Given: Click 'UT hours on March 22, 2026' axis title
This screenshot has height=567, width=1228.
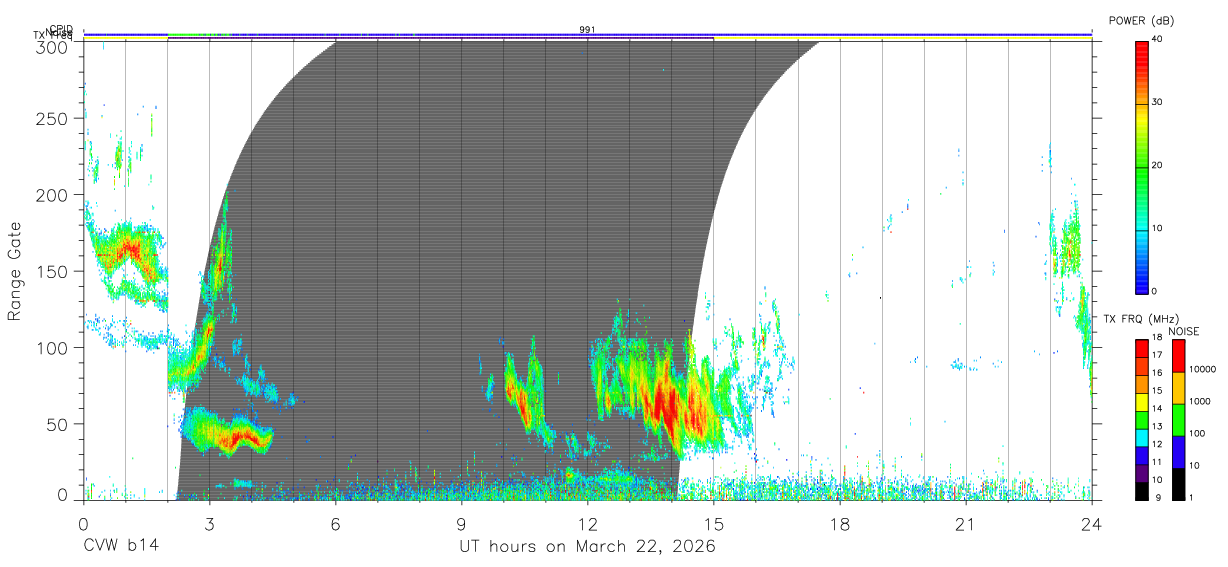Looking at the screenshot, I should (587, 547).
